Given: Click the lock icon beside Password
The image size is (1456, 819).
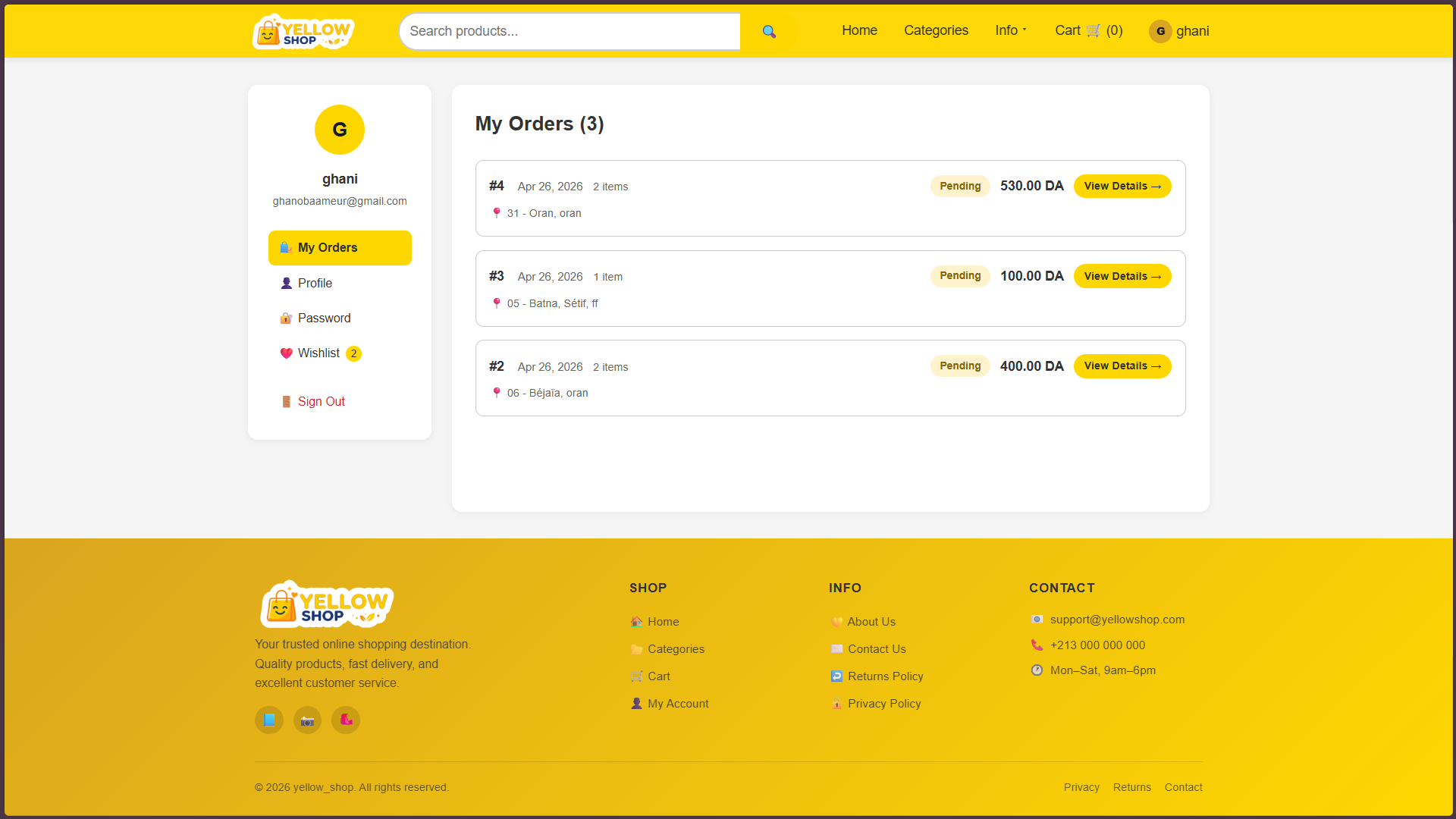Looking at the screenshot, I should pos(286,318).
